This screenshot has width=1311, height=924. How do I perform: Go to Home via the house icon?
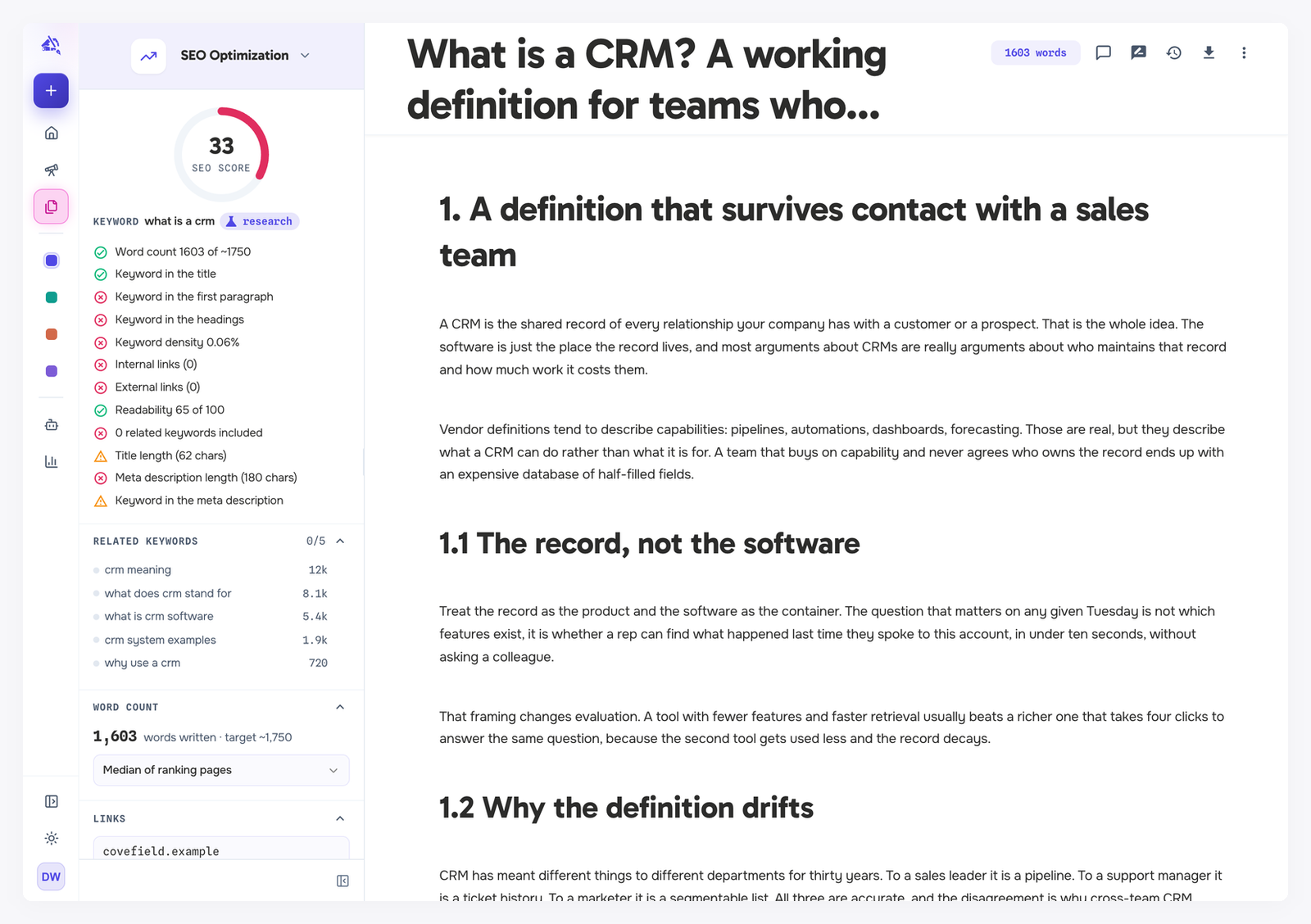point(51,133)
